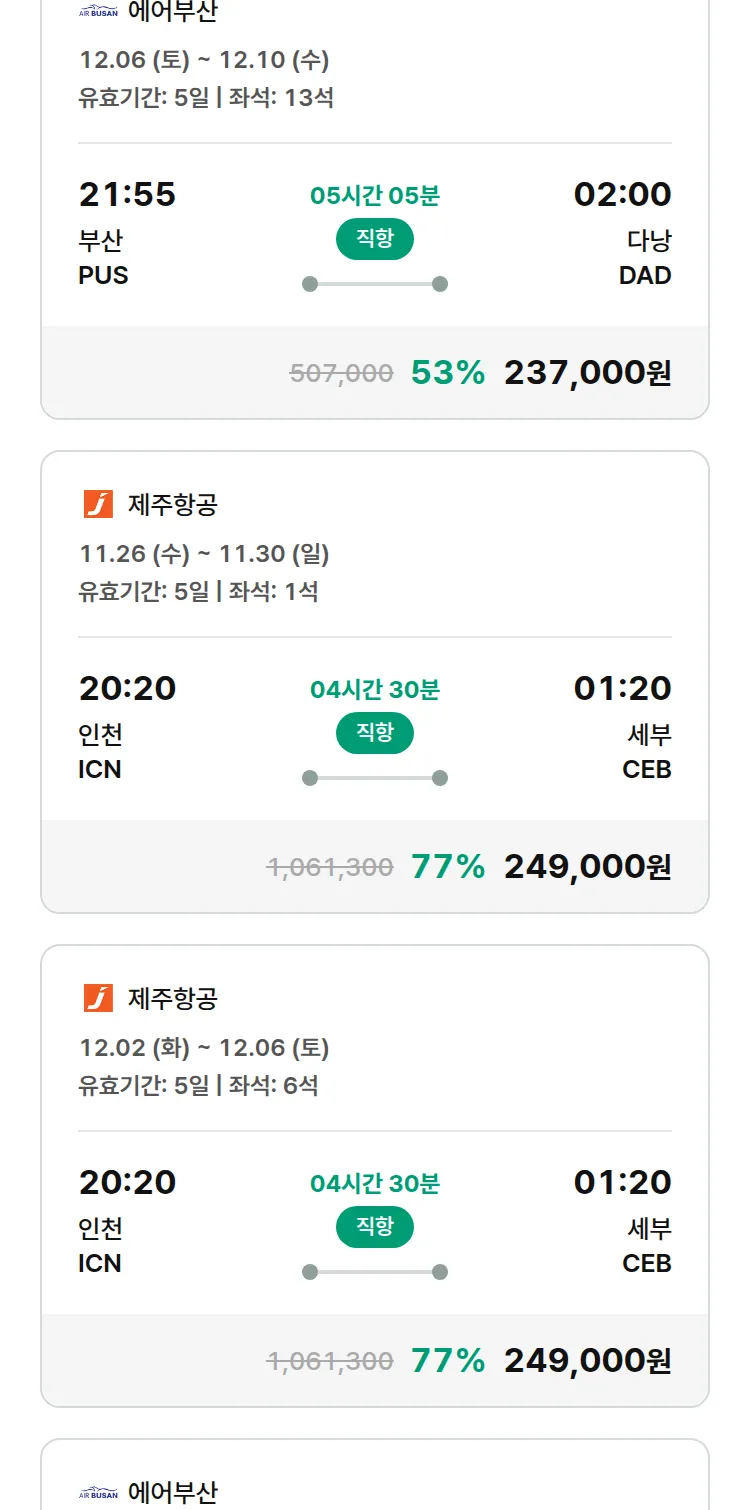
Task: Tap the 직항 badge on the Busan–Da Nang flight
Action: [x=375, y=239]
